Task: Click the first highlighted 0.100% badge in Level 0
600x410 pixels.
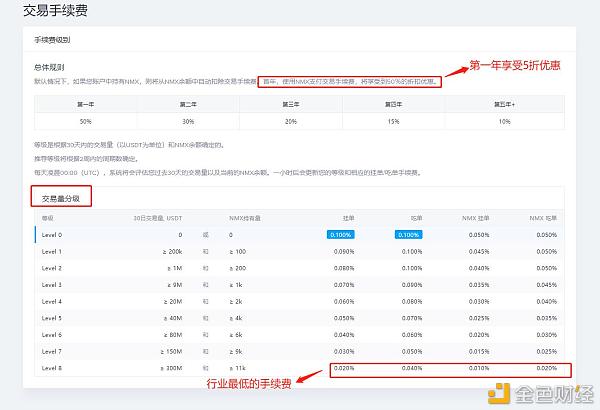Action: tap(341, 235)
